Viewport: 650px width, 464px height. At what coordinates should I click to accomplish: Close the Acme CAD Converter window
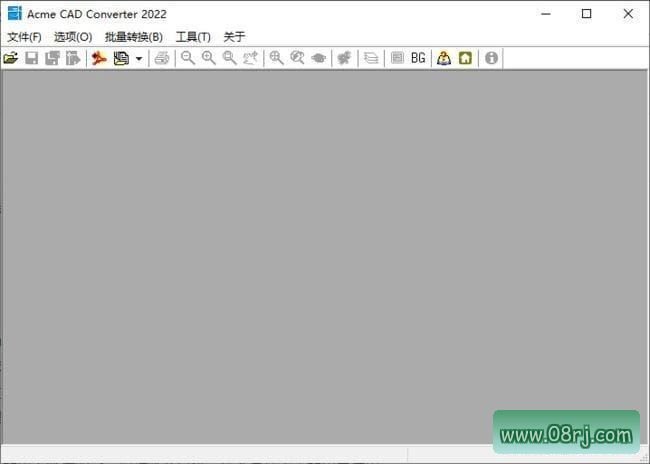pos(628,14)
